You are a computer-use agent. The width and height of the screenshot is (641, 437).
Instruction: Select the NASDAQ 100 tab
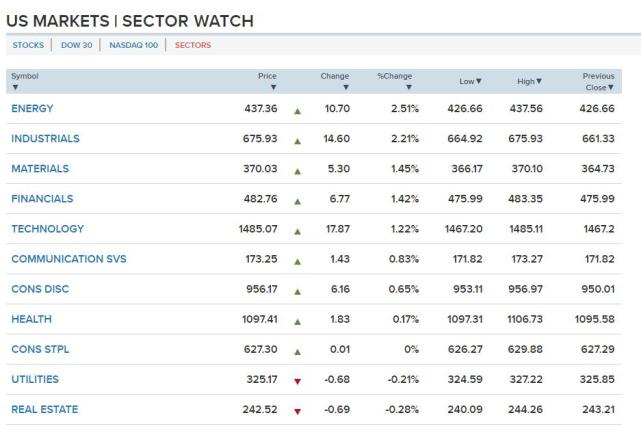[x=133, y=44]
